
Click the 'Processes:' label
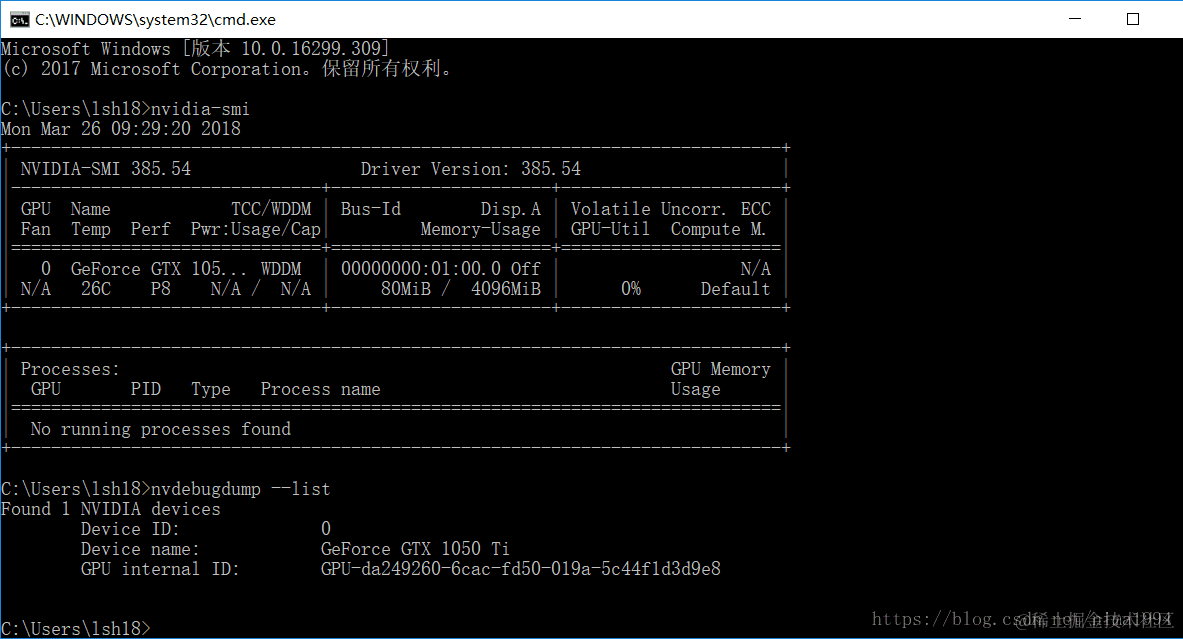70,370
